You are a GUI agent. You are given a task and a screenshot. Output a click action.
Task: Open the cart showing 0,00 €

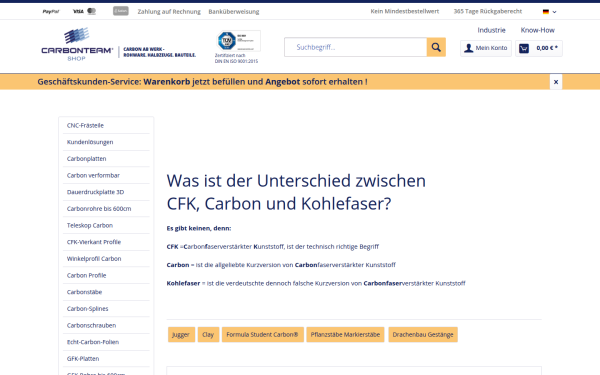click(539, 48)
